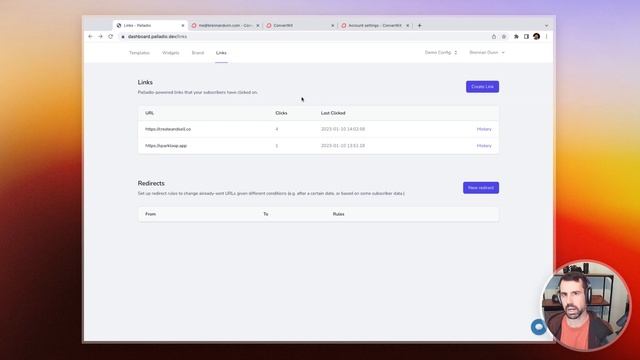The image size is (640, 360).
Task: Select the Links nav tab
Action: [221, 53]
